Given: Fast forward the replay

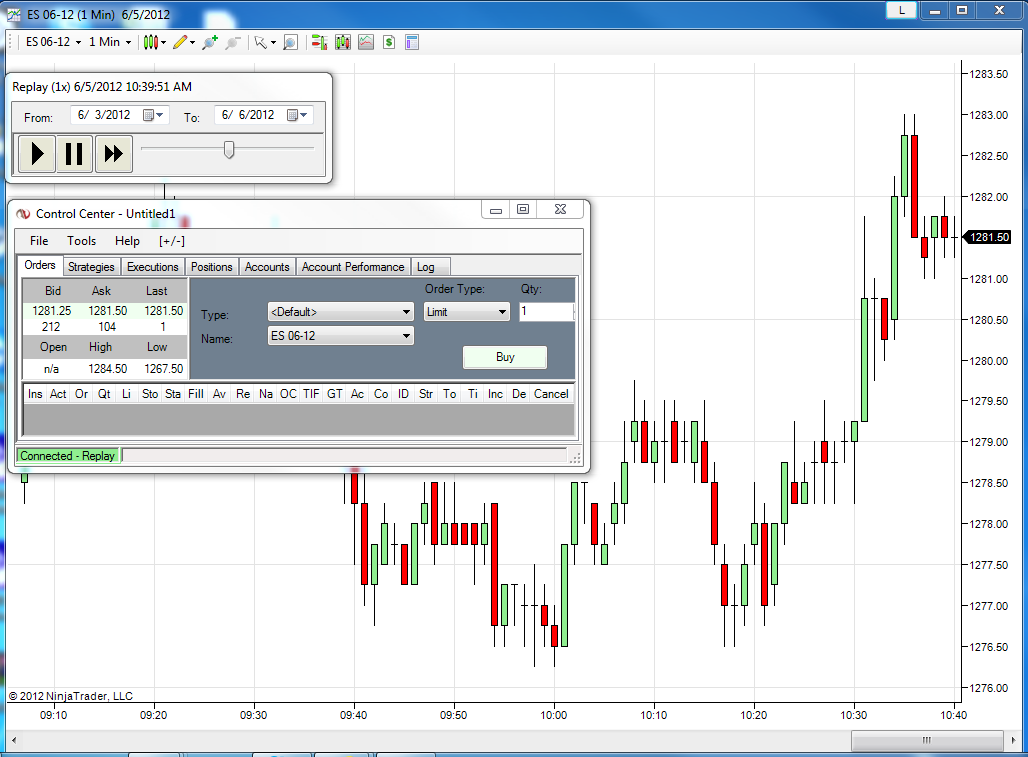Looking at the screenshot, I should [x=113, y=154].
